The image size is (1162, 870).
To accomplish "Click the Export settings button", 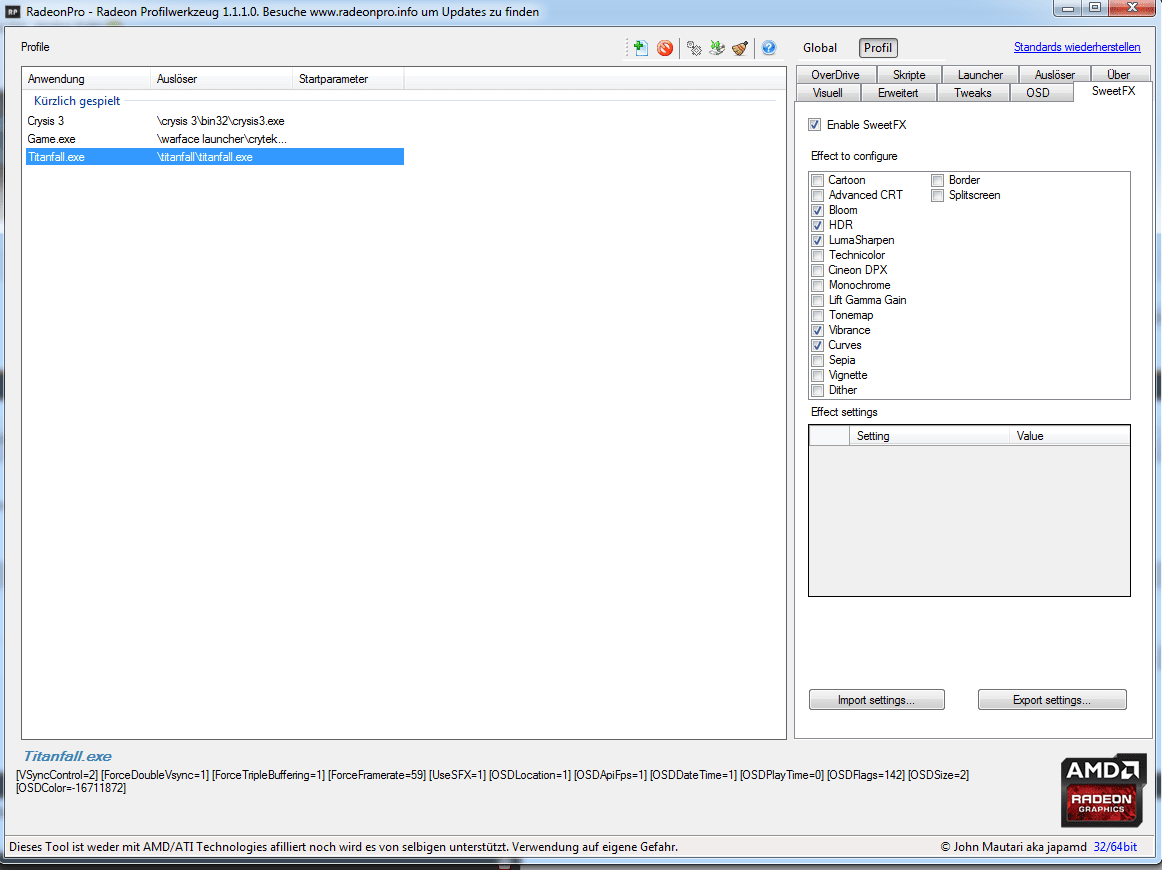I will (x=1052, y=700).
